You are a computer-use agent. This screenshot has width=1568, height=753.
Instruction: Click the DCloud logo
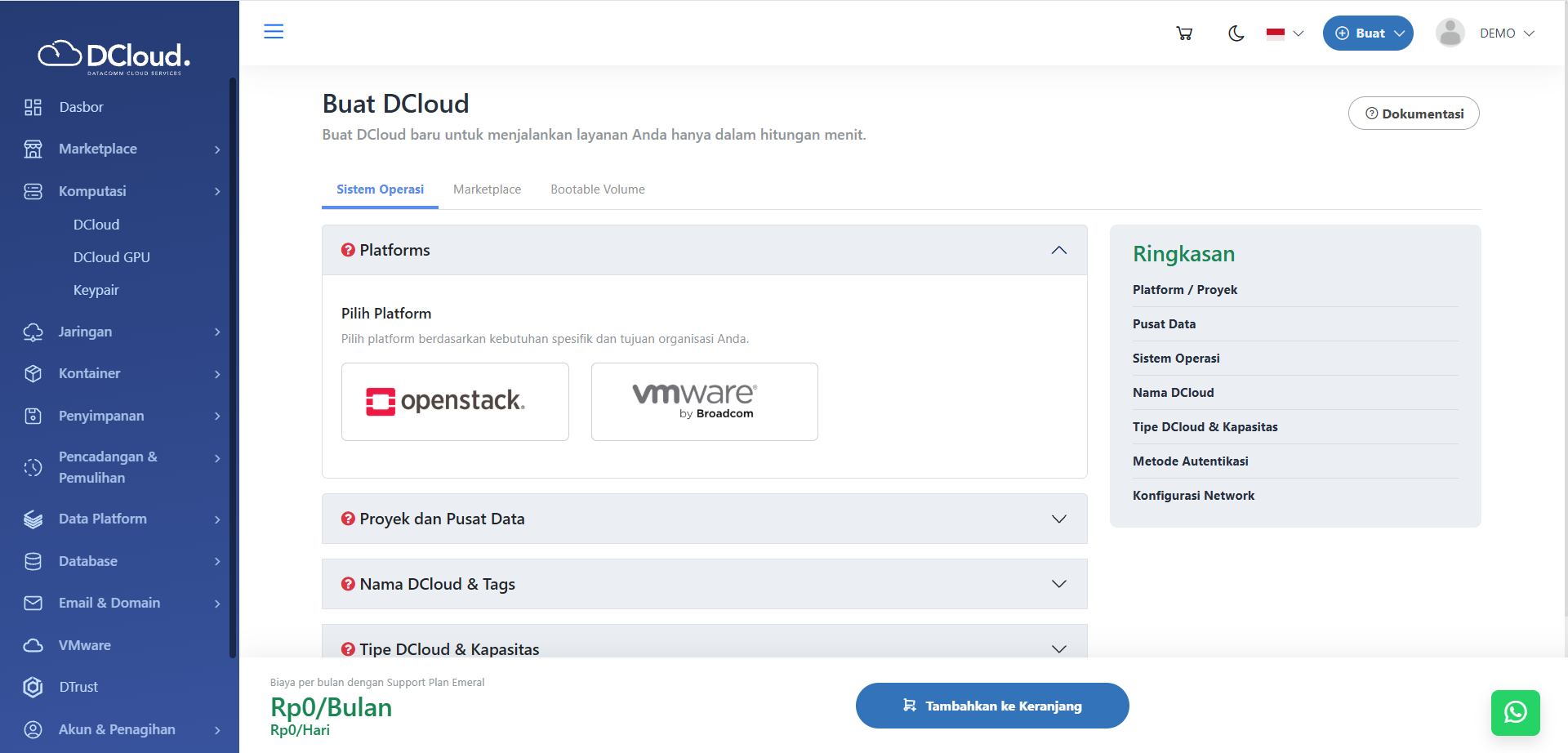[x=114, y=56]
